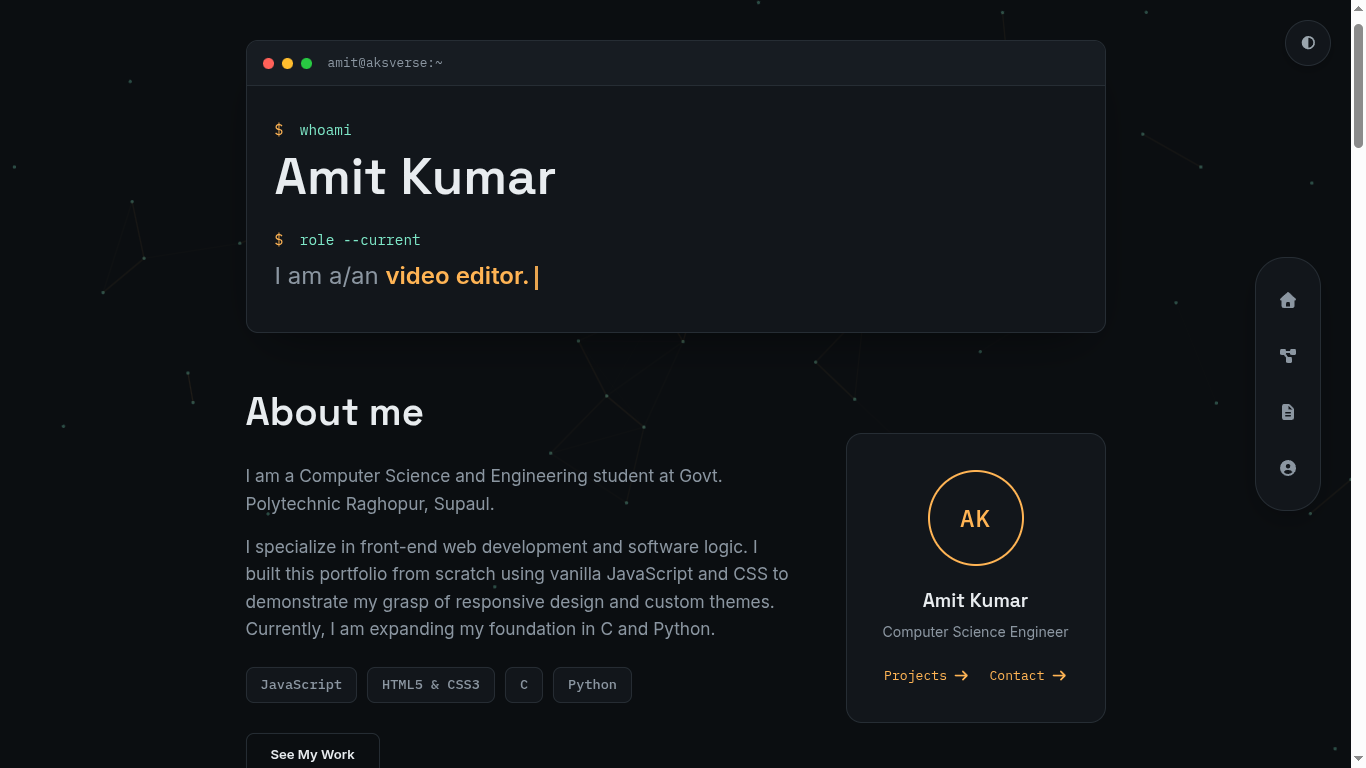
Task: Select the HTML5 & CSS3 skill tag
Action: pos(431,685)
